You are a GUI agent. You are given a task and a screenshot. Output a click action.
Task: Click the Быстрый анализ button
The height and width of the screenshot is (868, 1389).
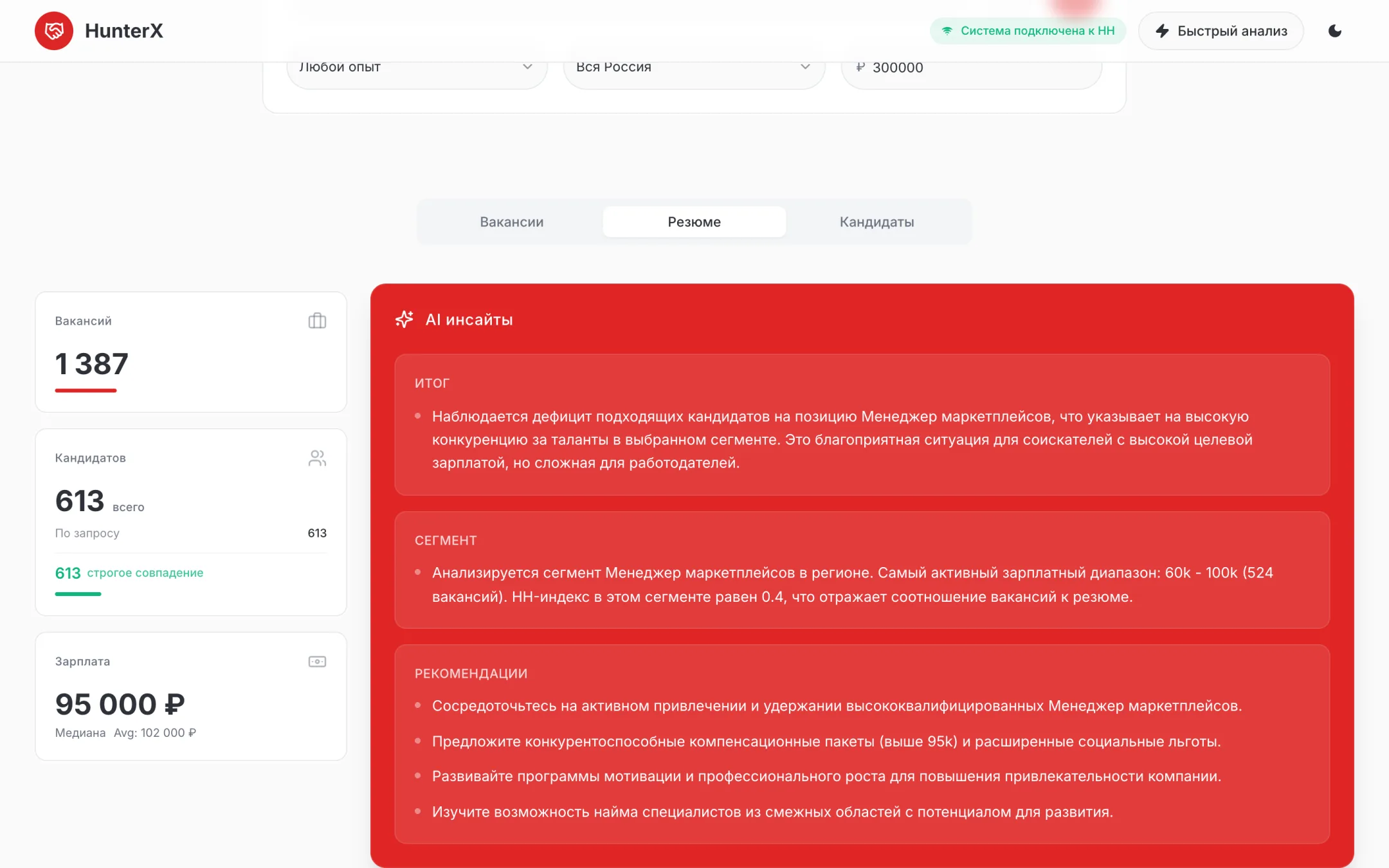tap(1221, 31)
